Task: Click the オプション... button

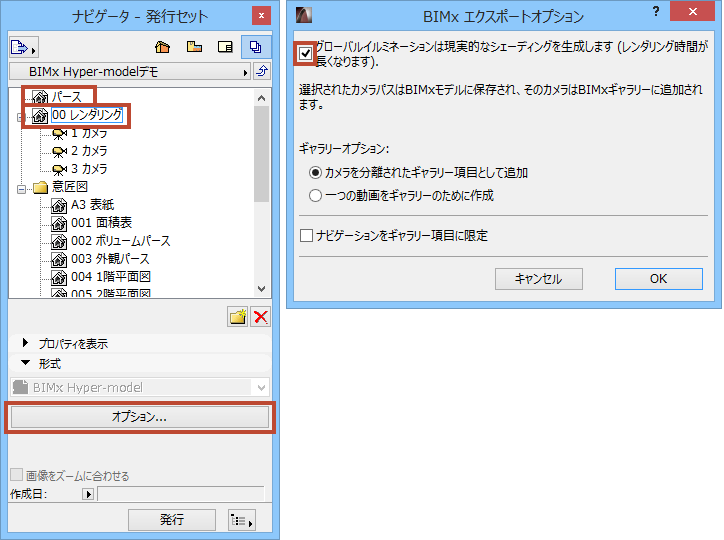Action: 140,417
